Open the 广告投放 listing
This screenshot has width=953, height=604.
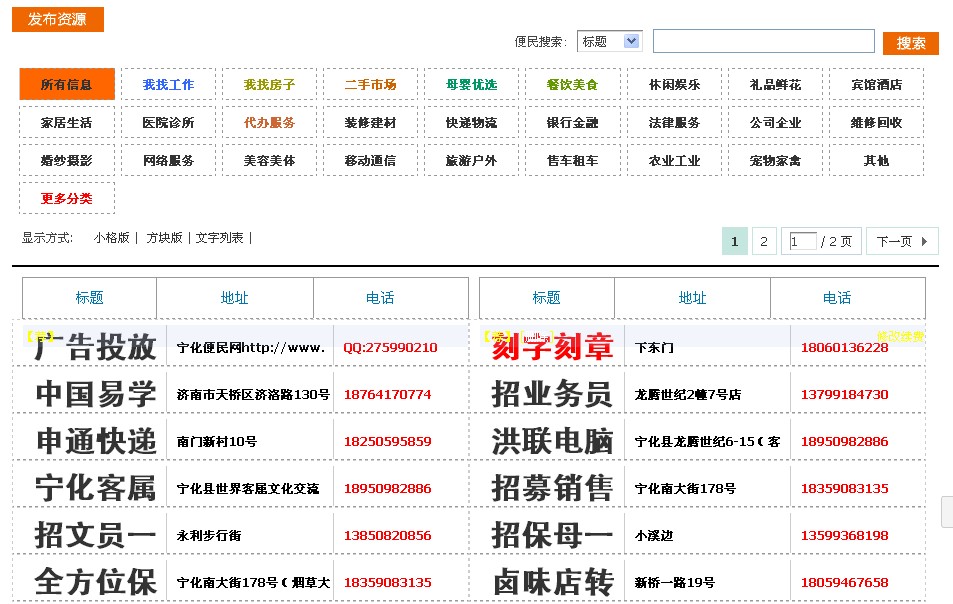point(95,347)
